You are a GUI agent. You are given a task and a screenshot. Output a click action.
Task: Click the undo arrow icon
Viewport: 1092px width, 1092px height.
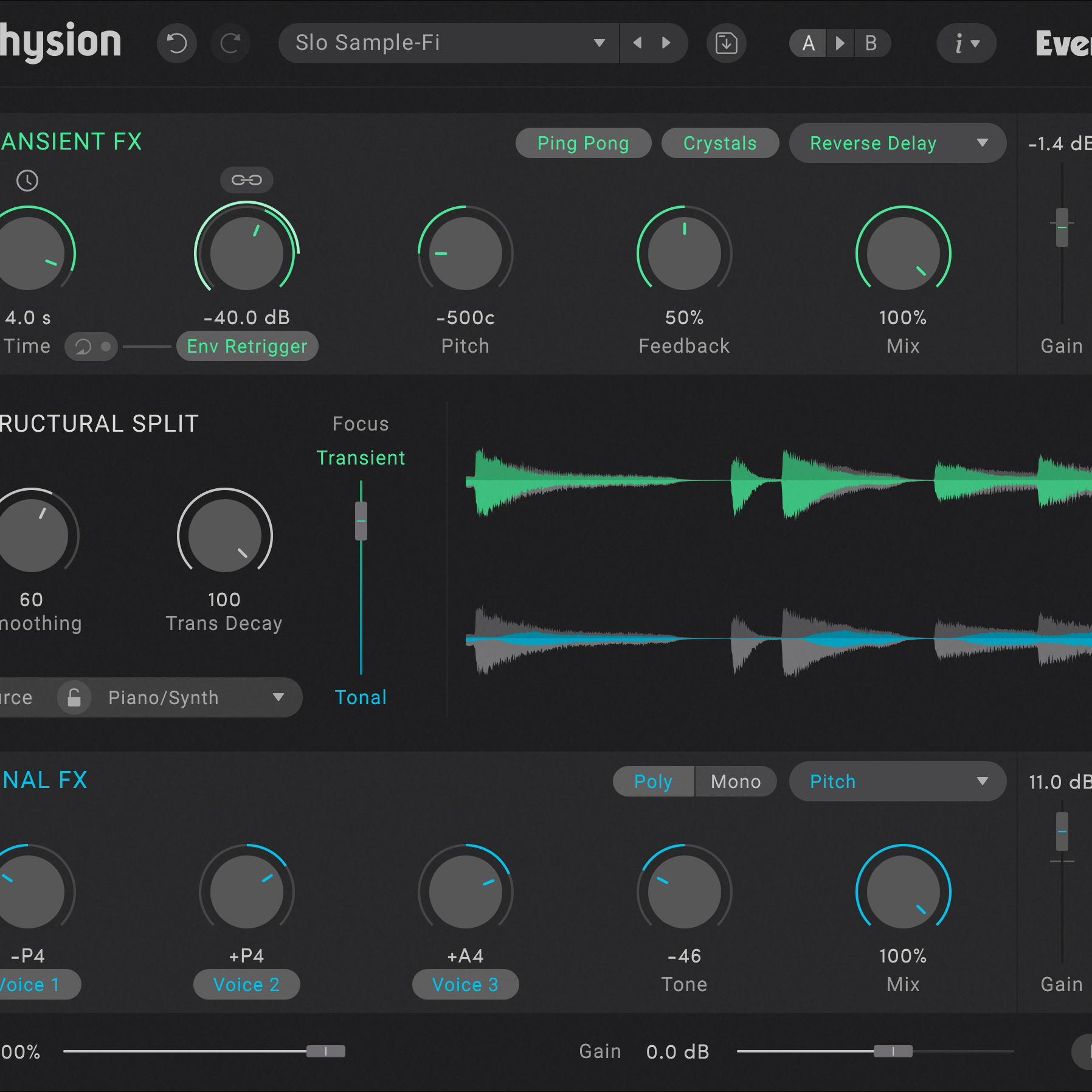(x=177, y=43)
